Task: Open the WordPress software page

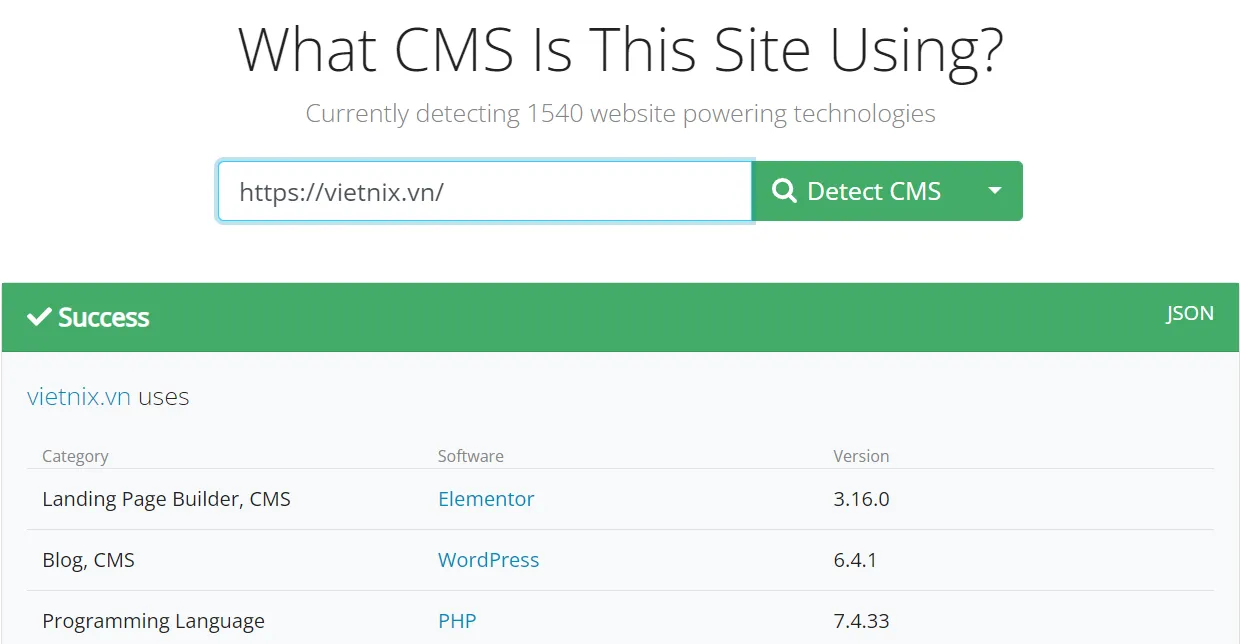Action: point(488,560)
